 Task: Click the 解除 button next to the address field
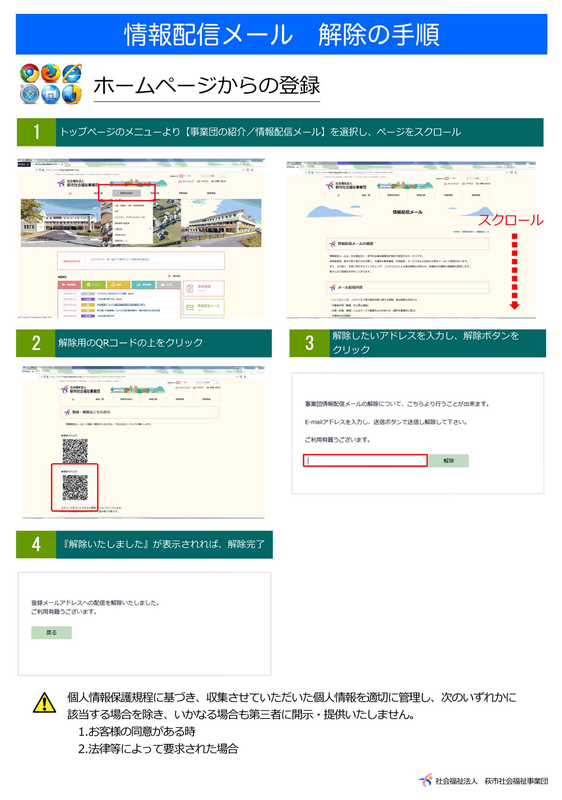click(x=448, y=461)
